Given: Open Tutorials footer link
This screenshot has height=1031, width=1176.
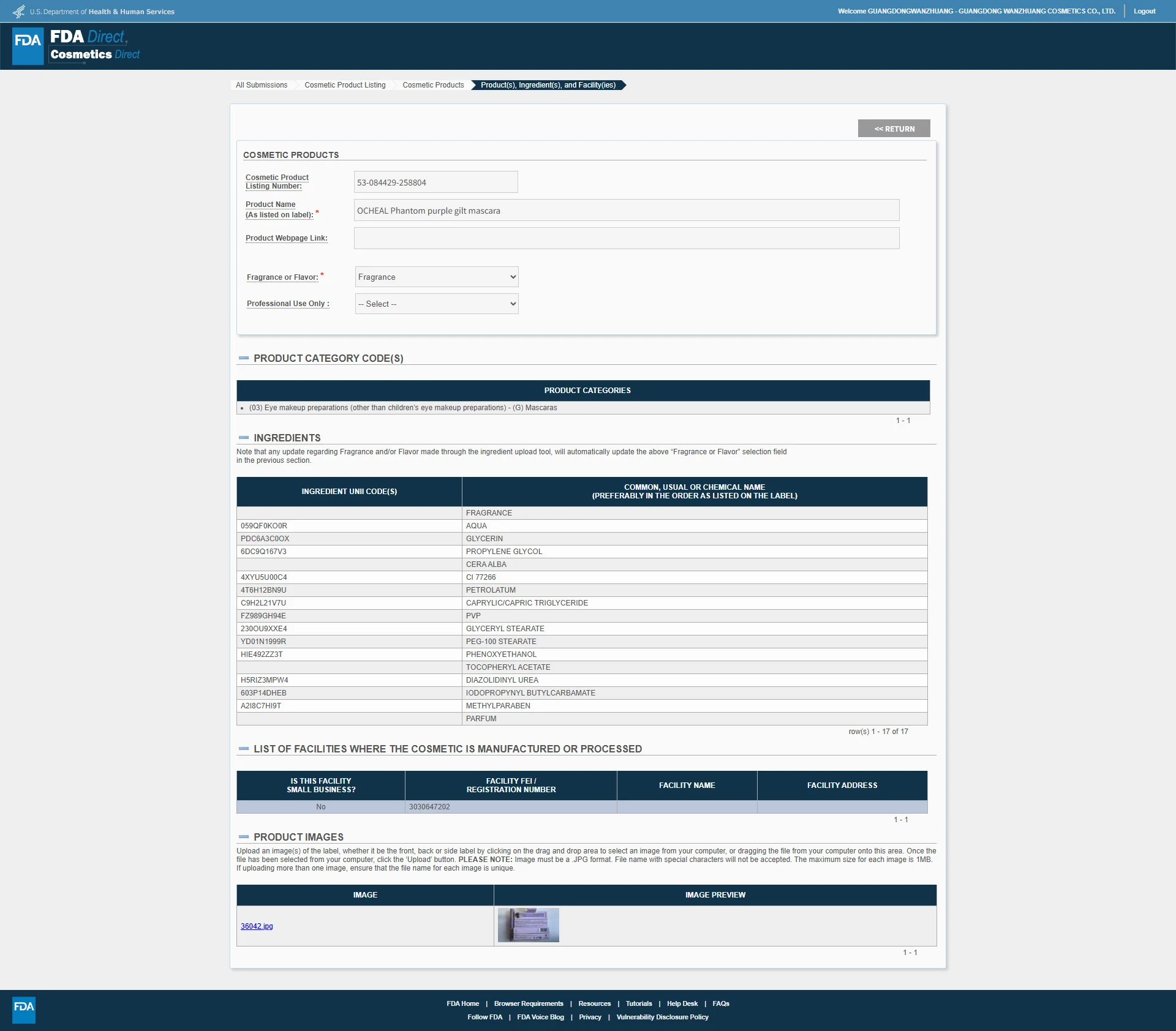Looking at the screenshot, I should pyautogui.click(x=639, y=1003).
